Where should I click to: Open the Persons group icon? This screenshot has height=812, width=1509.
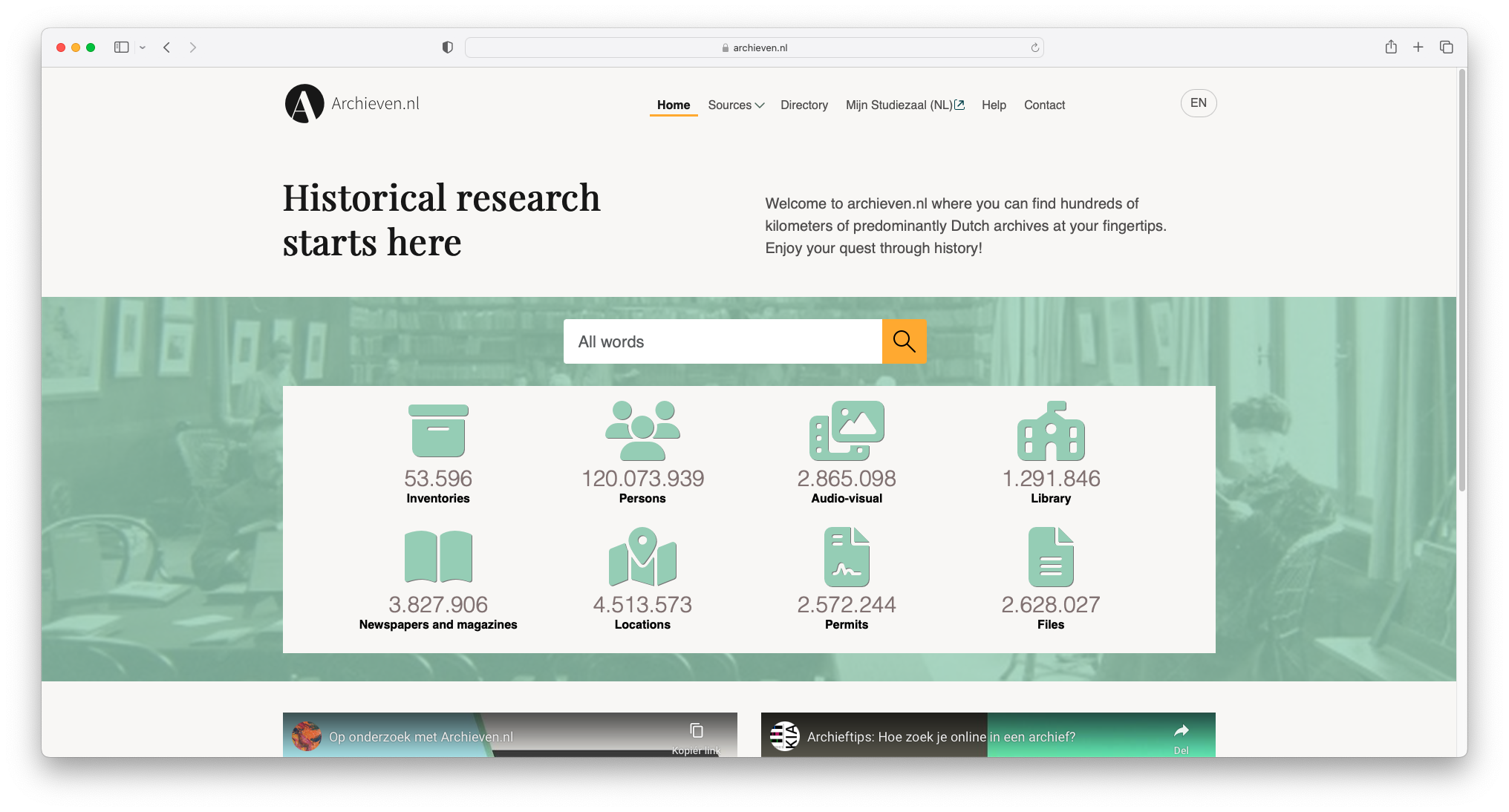click(x=642, y=430)
